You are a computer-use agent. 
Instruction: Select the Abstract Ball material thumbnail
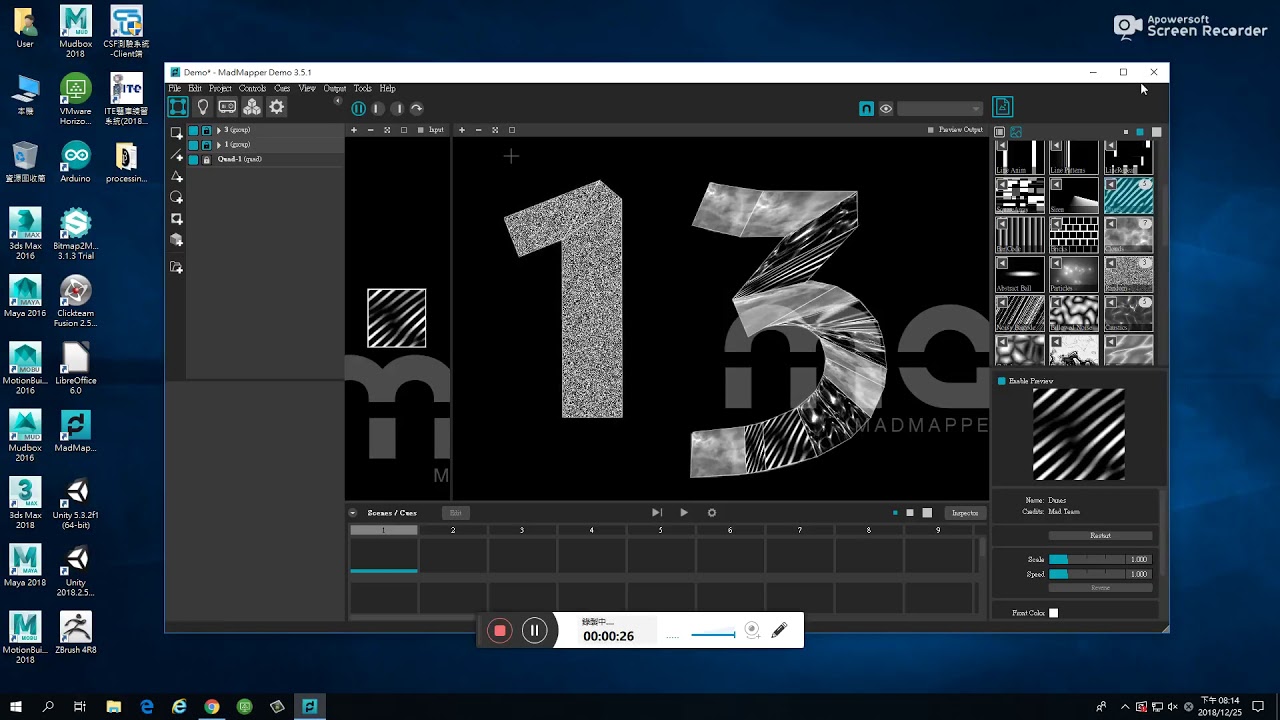[1020, 274]
